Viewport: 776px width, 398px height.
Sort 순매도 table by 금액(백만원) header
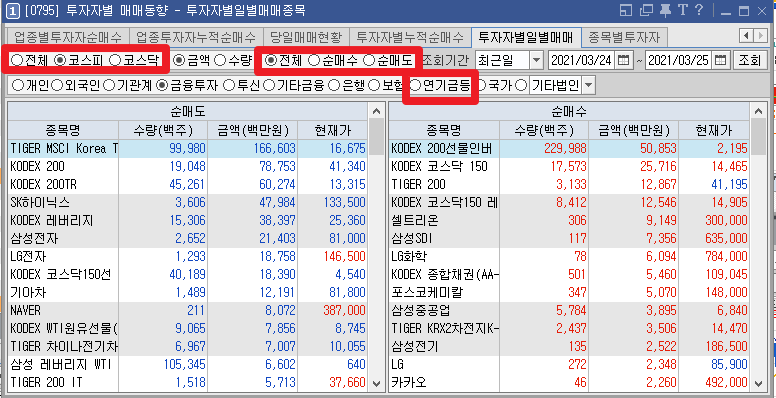[252, 131]
